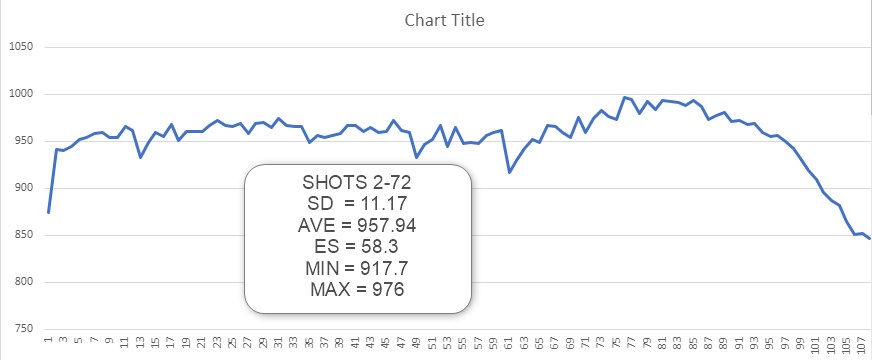Click the peak data point near shot 76
Viewport: 872px width, 360px height.
[624, 97]
